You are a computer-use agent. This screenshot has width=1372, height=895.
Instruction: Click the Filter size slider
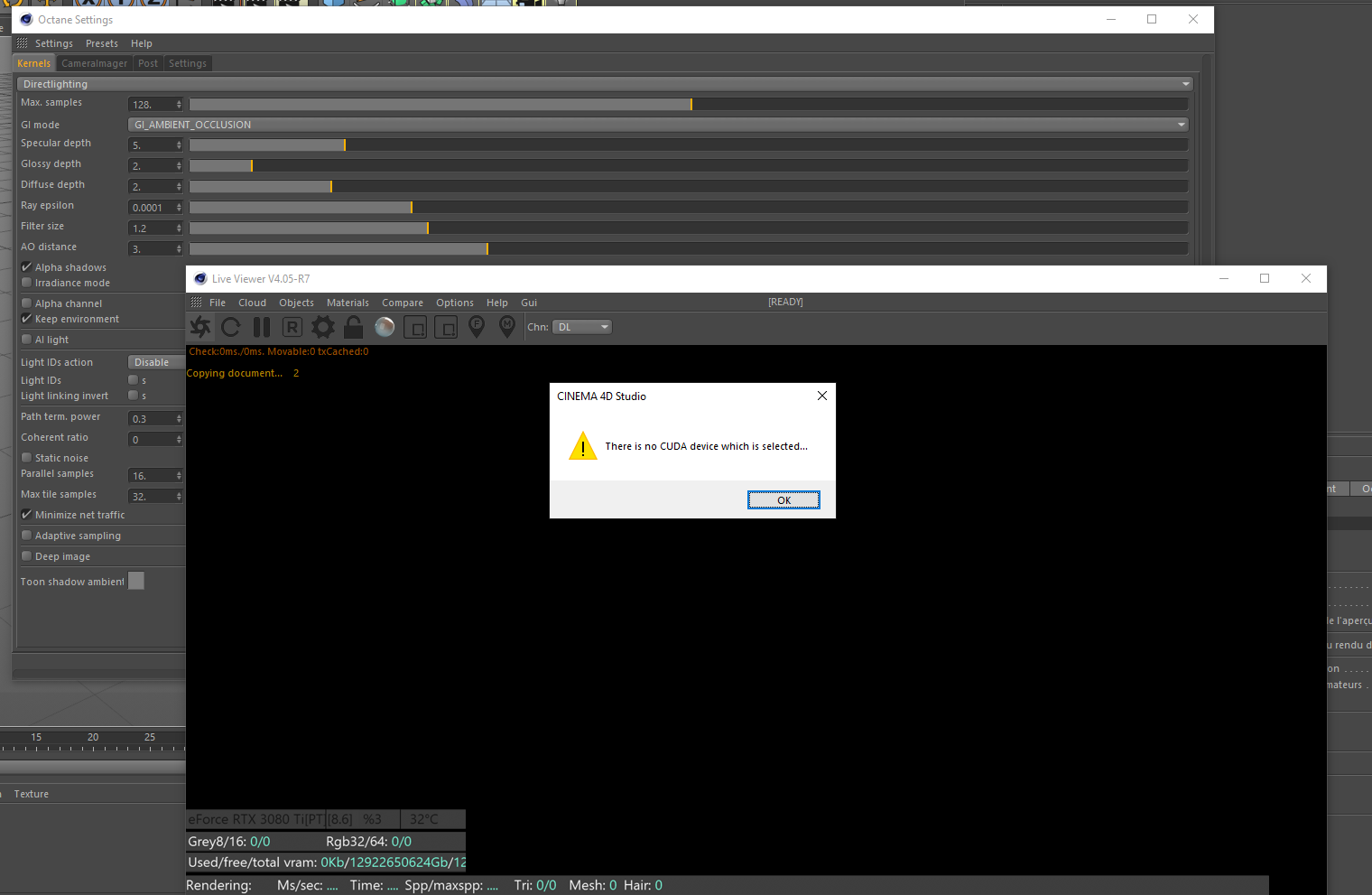tap(689, 228)
